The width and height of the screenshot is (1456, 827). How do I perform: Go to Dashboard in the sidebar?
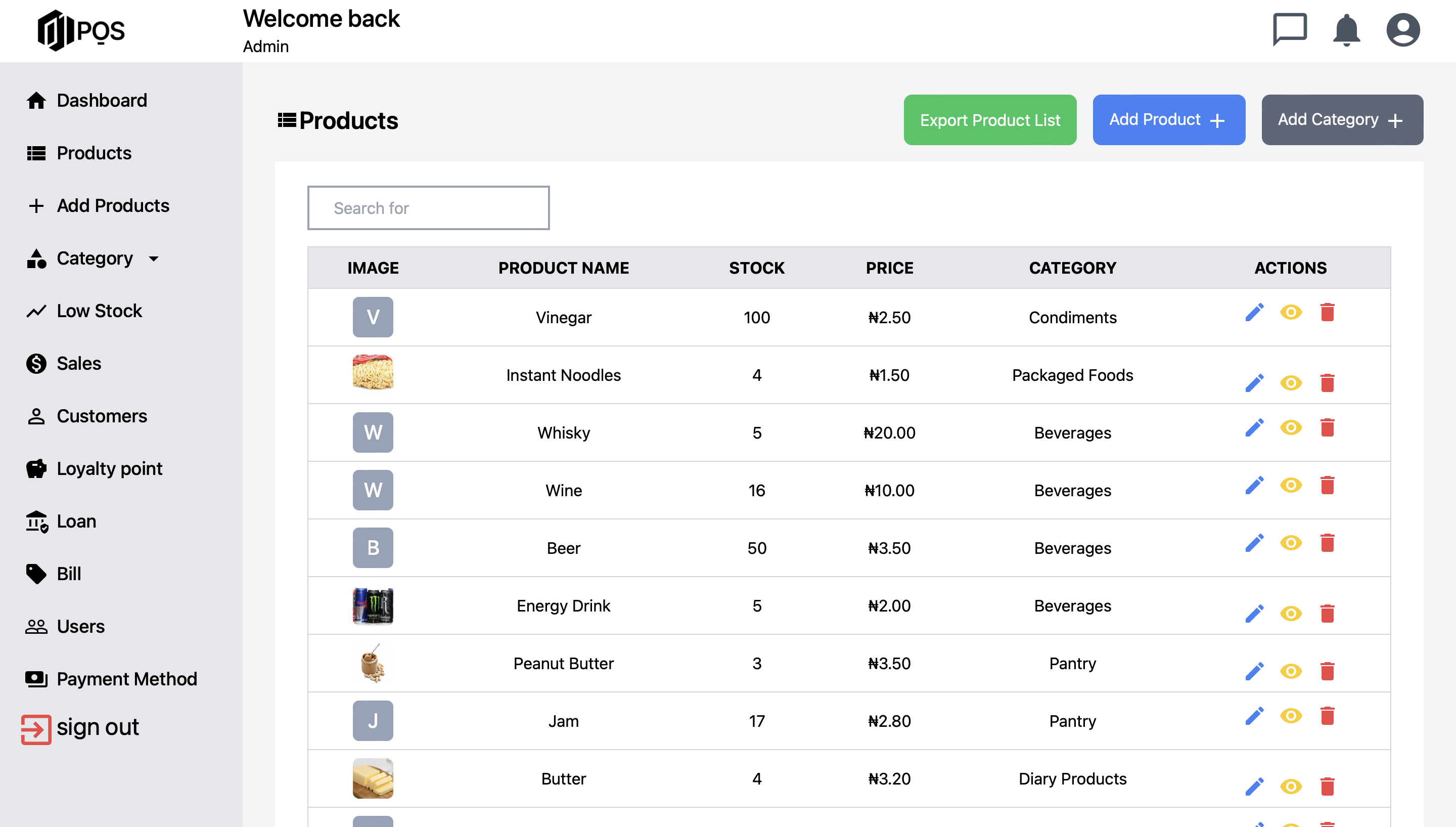[x=86, y=101]
